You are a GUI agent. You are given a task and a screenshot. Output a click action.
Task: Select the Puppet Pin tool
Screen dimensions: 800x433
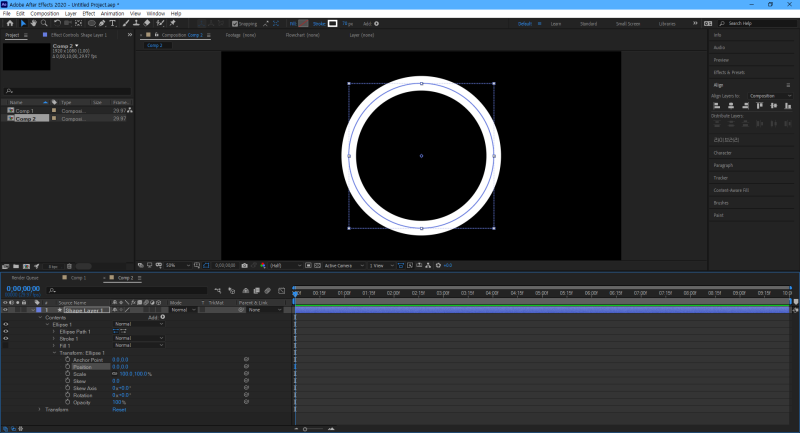[x=173, y=23]
